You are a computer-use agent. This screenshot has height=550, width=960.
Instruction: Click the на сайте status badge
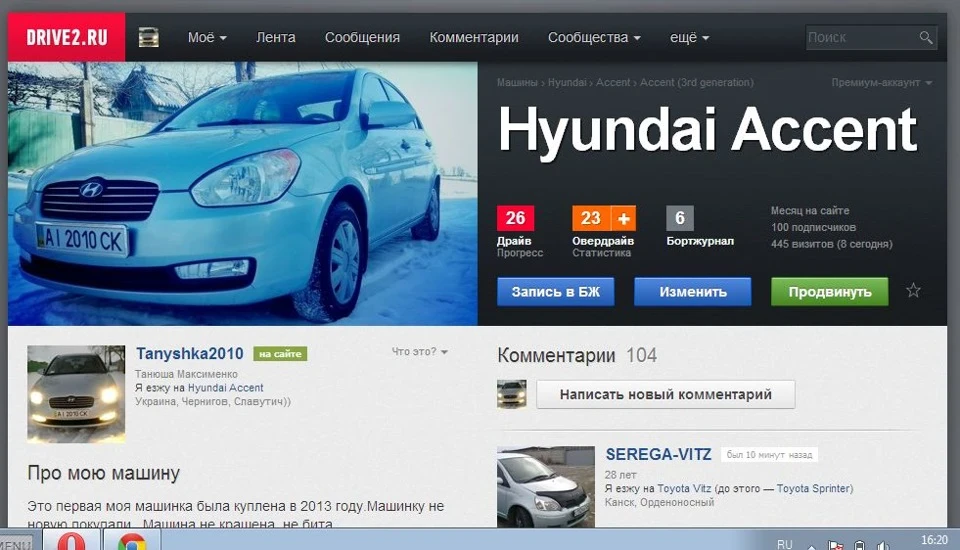click(x=280, y=354)
